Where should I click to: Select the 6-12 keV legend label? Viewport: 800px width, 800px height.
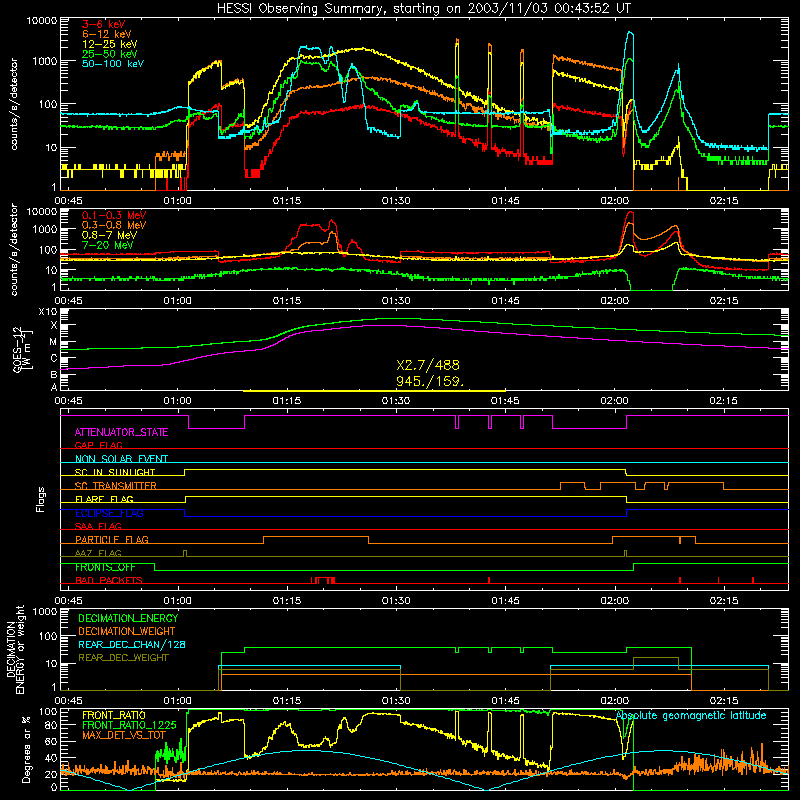tap(106, 34)
